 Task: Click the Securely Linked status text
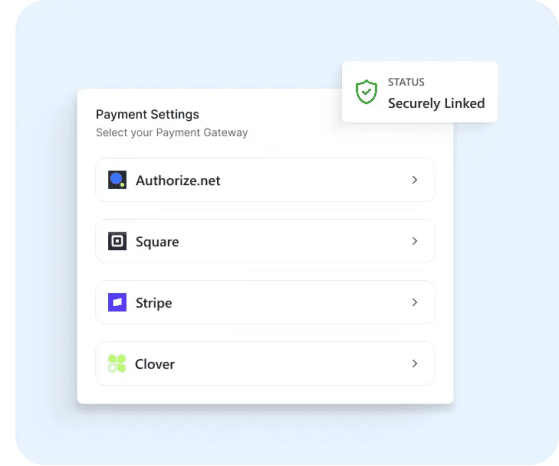[x=436, y=103]
